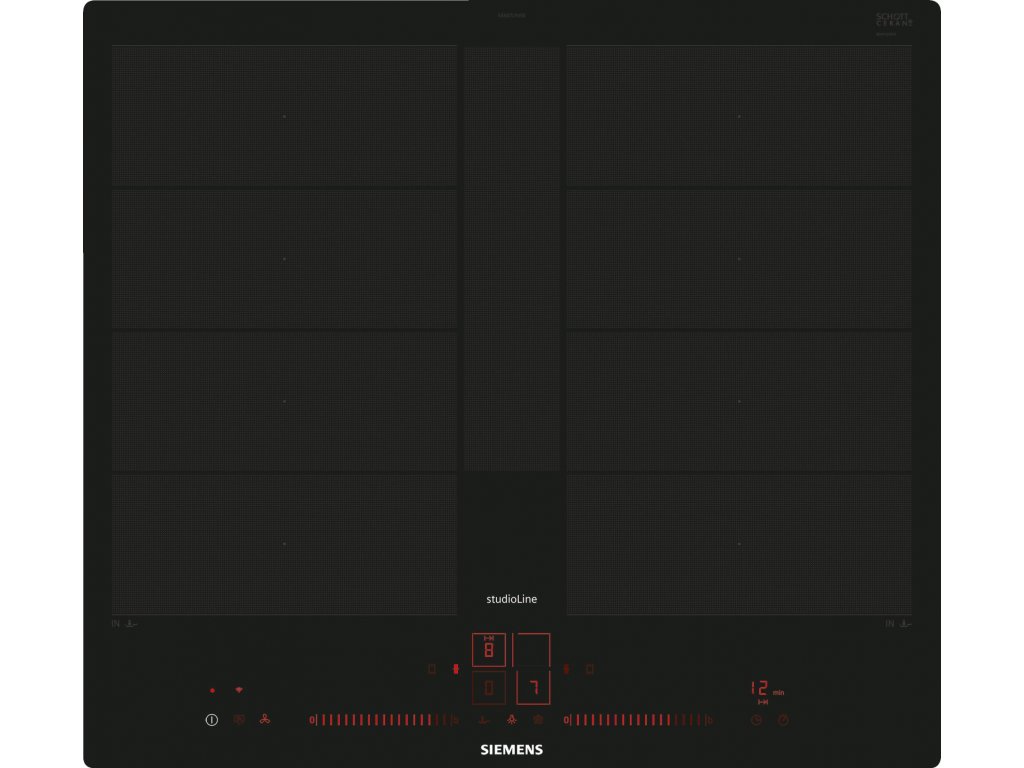Toggle the right outer flex zone icon
This screenshot has width=1024, height=768.
pyautogui.click(x=590, y=669)
